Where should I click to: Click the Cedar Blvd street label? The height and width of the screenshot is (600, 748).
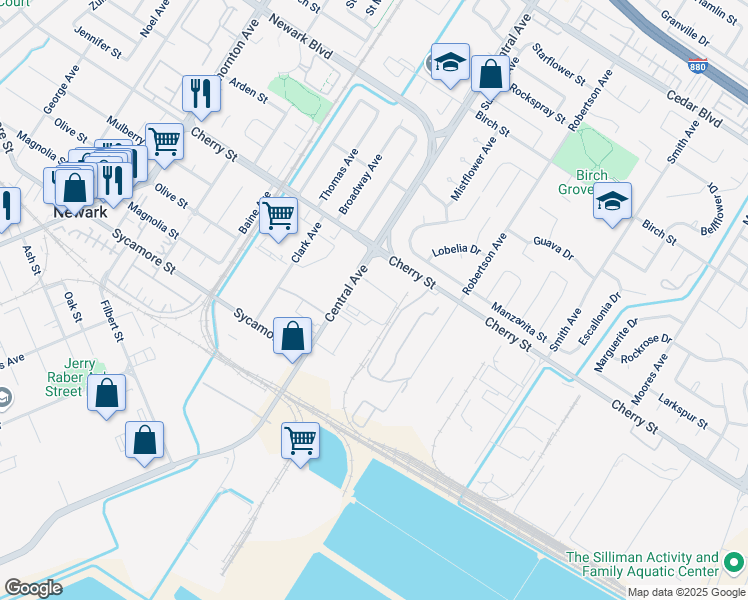tap(694, 108)
